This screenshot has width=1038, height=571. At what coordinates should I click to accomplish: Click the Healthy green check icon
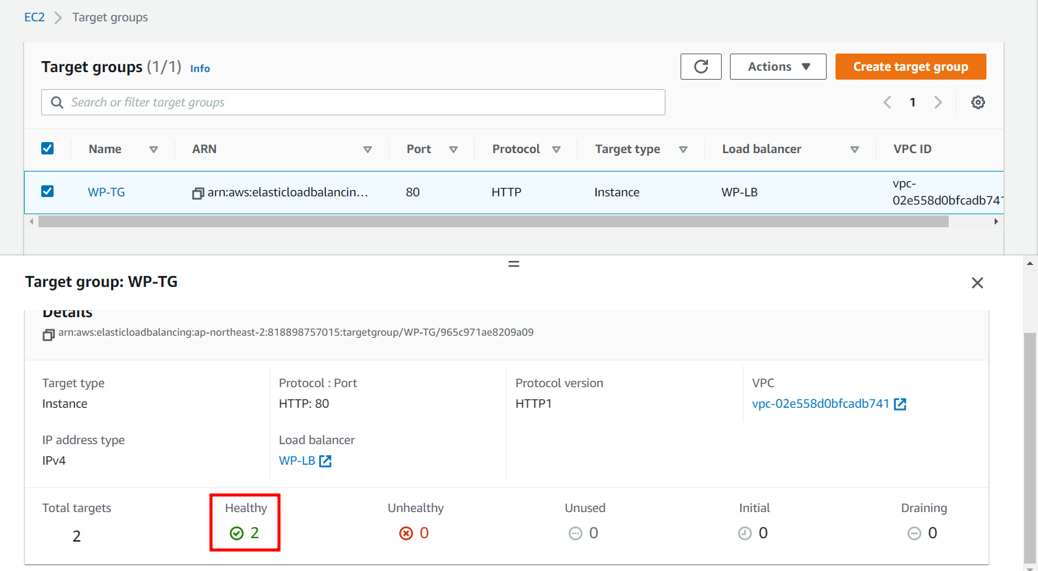click(236, 533)
